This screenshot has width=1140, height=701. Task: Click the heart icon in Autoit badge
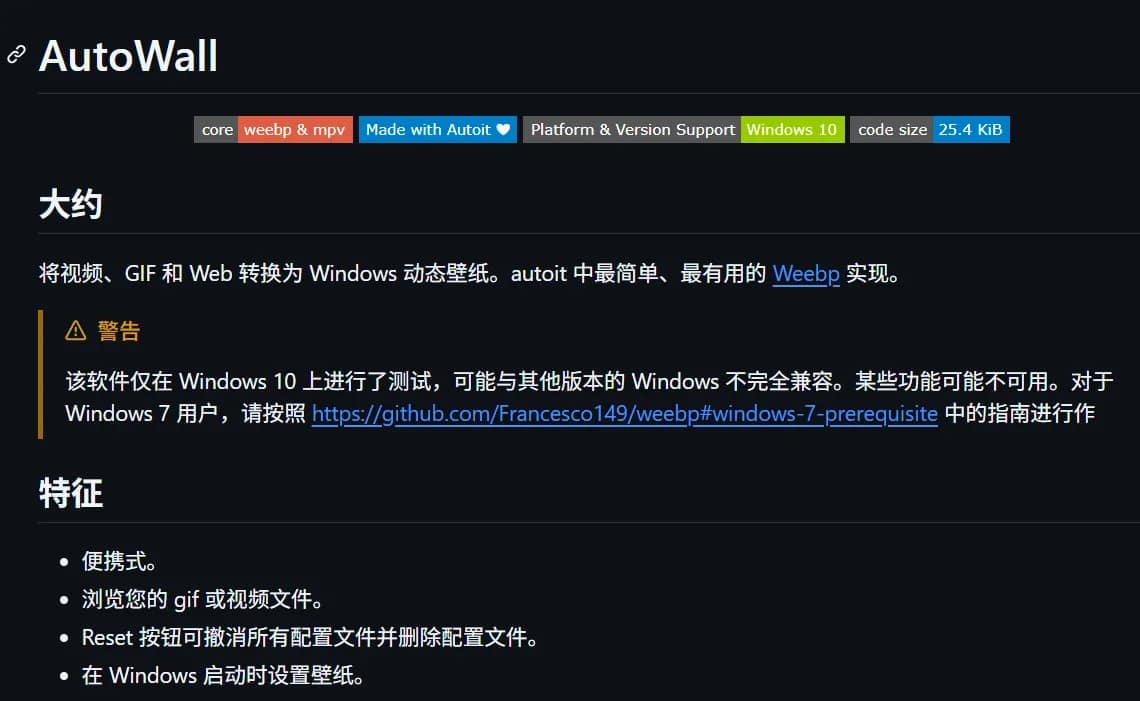coord(503,130)
